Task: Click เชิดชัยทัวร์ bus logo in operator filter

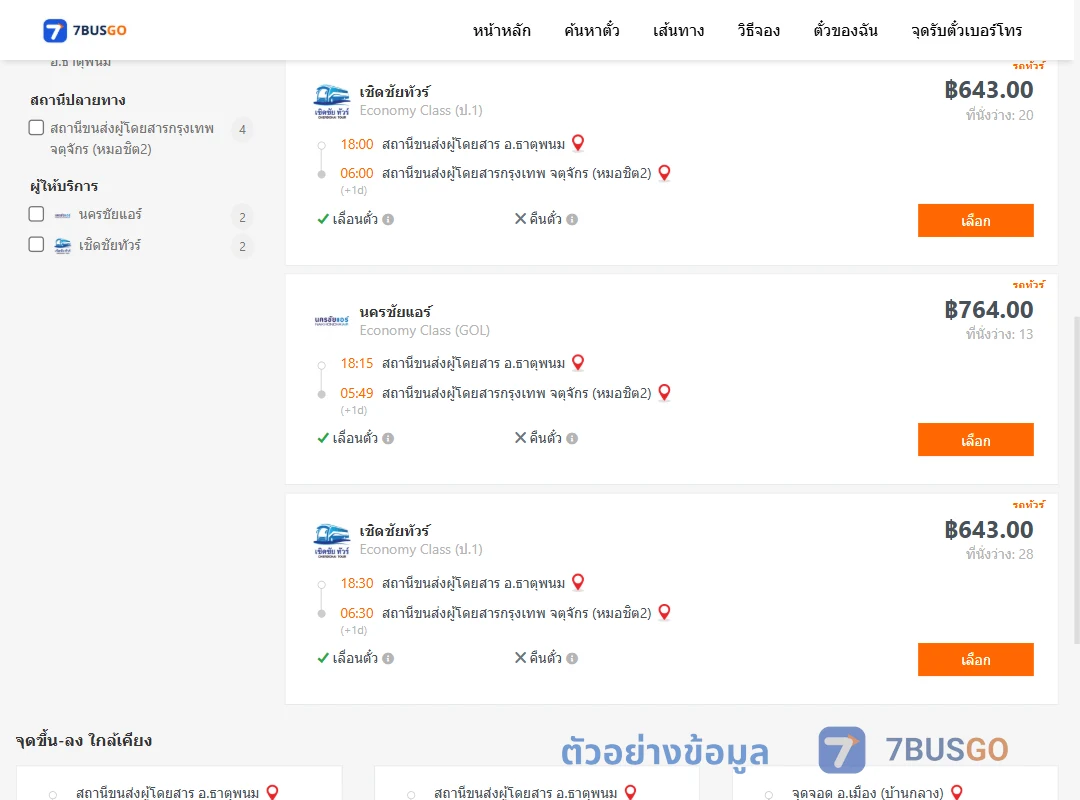Action: click(63, 245)
